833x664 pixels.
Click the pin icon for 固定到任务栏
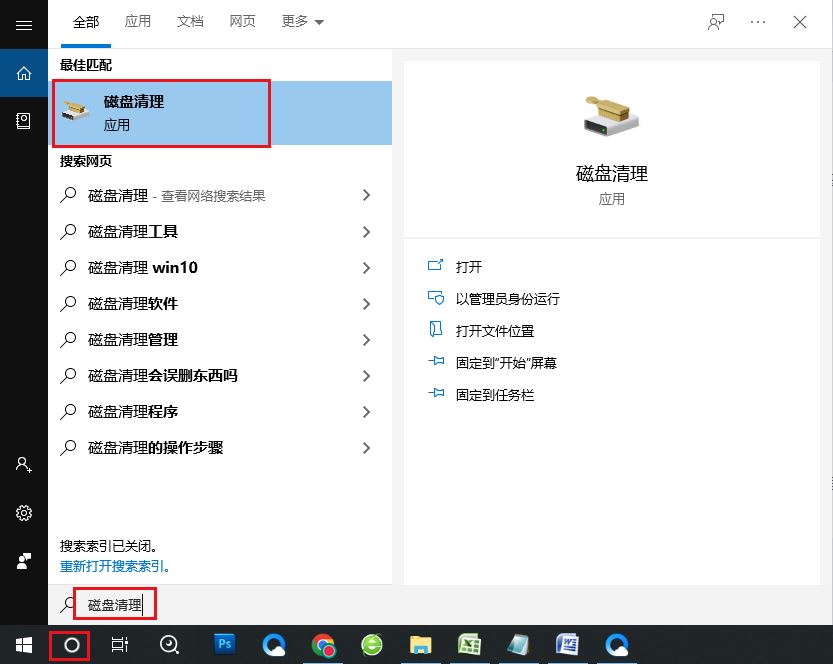[x=436, y=393]
